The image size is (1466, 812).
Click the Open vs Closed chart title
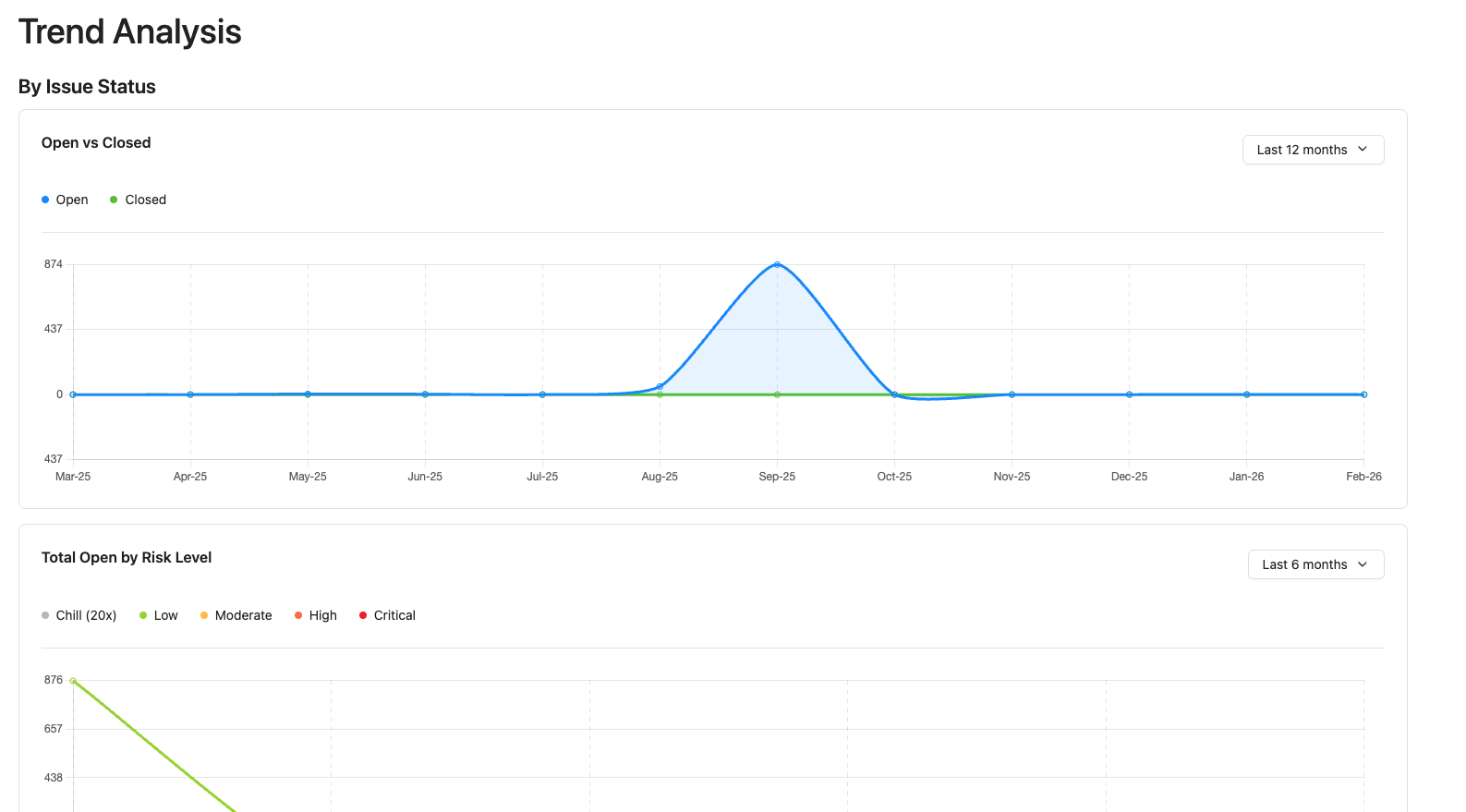coord(96,142)
